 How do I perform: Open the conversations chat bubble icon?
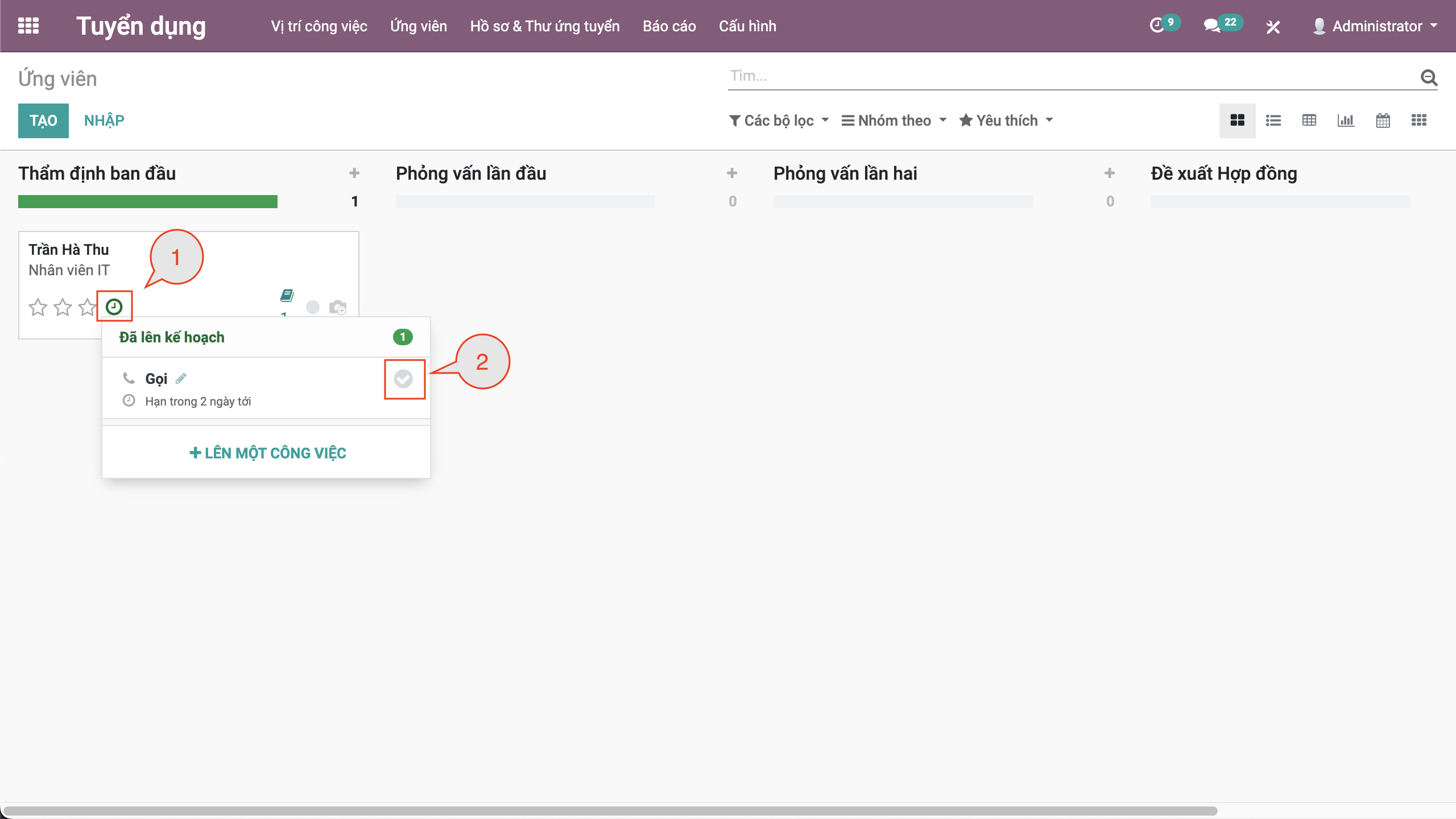(1211, 26)
